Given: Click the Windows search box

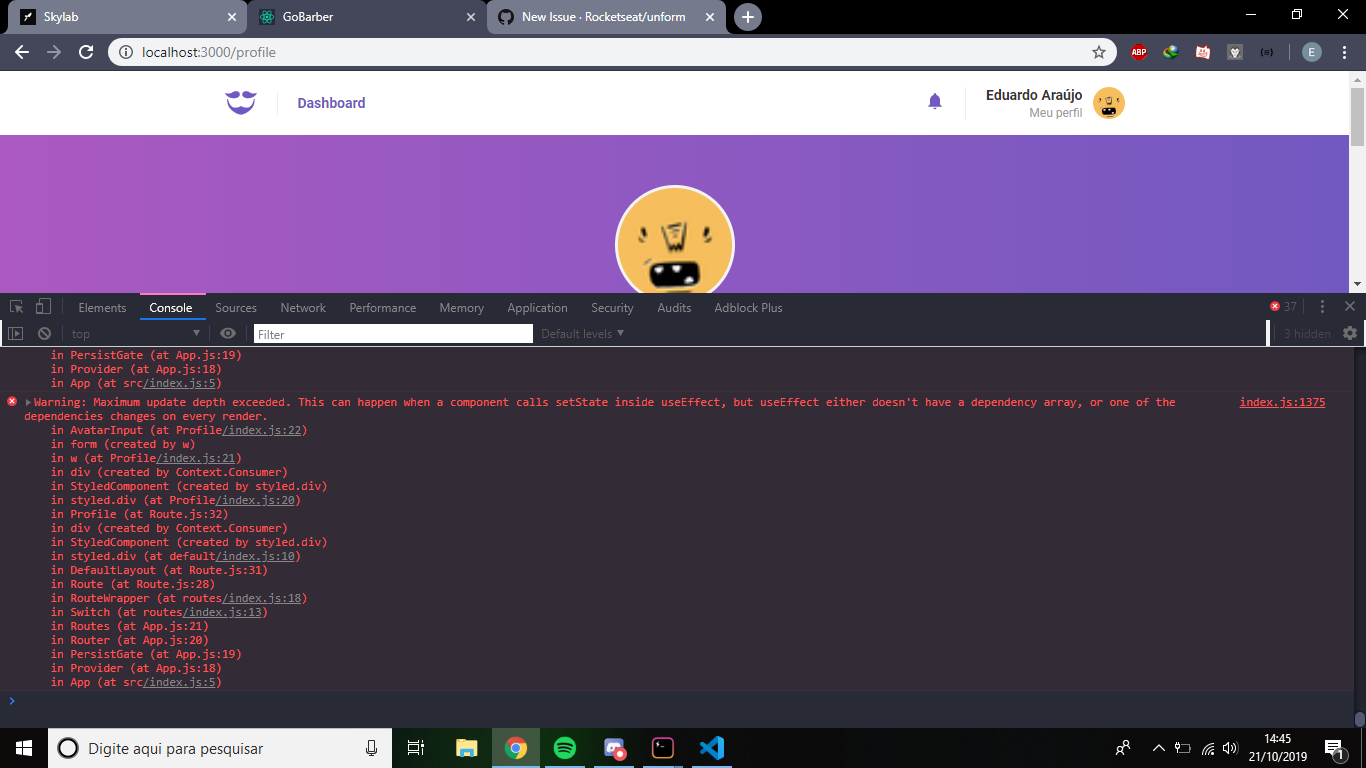Looking at the screenshot, I should pyautogui.click(x=221, y=748).
